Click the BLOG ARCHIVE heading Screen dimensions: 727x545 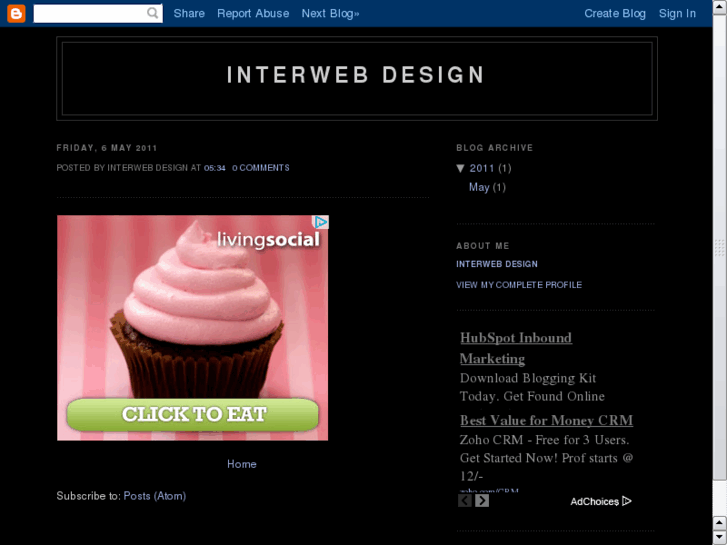495,148
